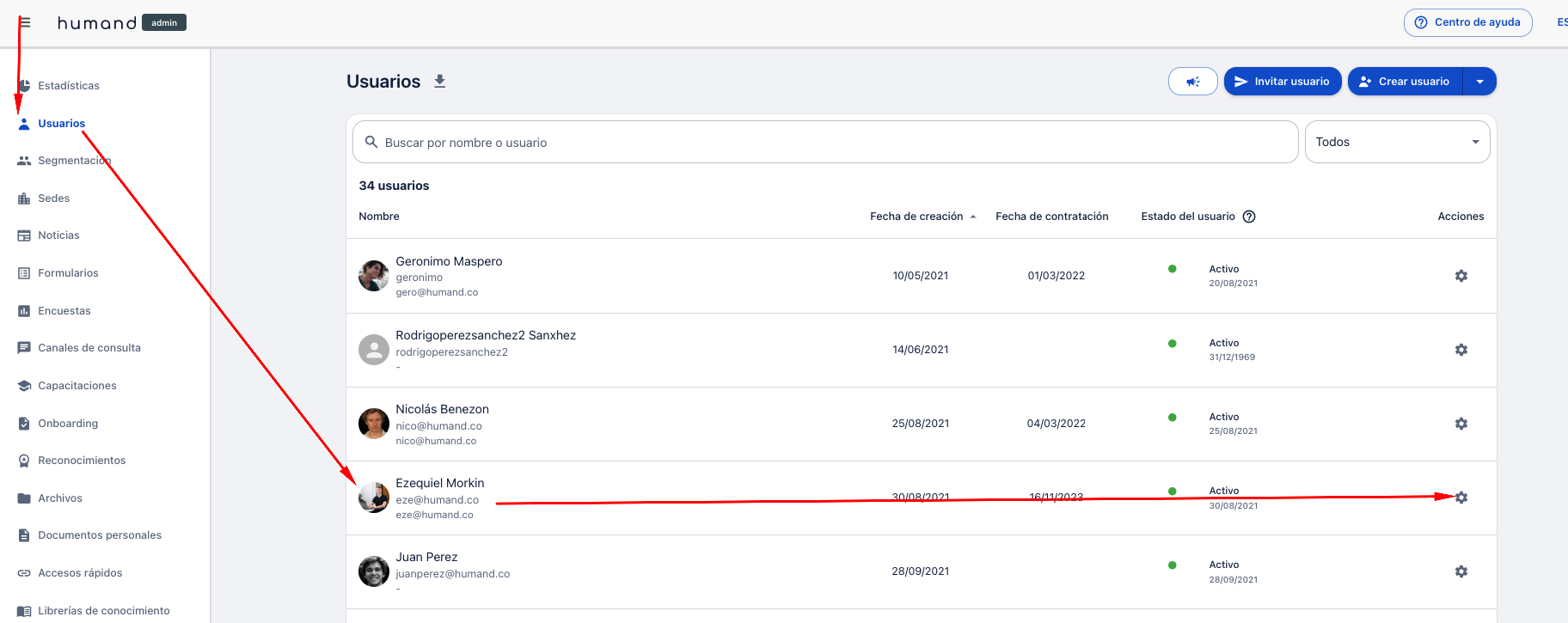The image size is (1568, 623).
Task: Click the Sedes building icon
Action: 24,199
